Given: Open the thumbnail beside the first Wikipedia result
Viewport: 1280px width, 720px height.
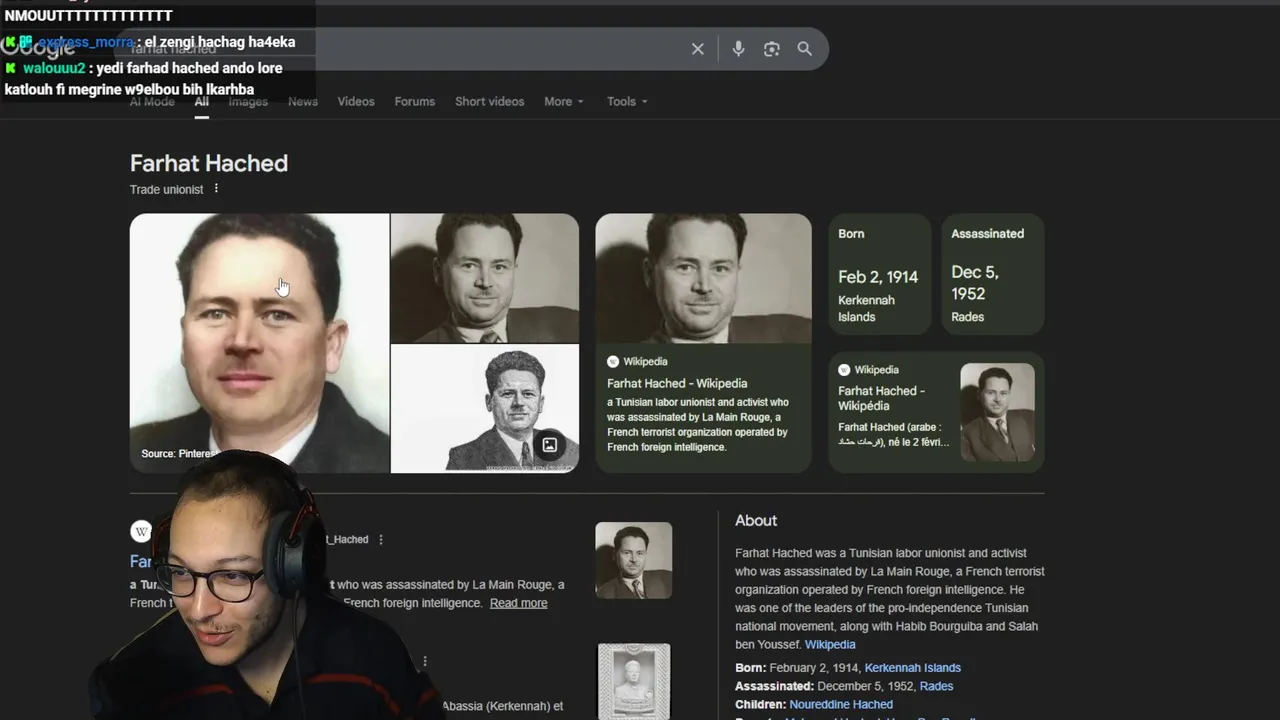Looking at the screenshot, I should click(634, 560).
